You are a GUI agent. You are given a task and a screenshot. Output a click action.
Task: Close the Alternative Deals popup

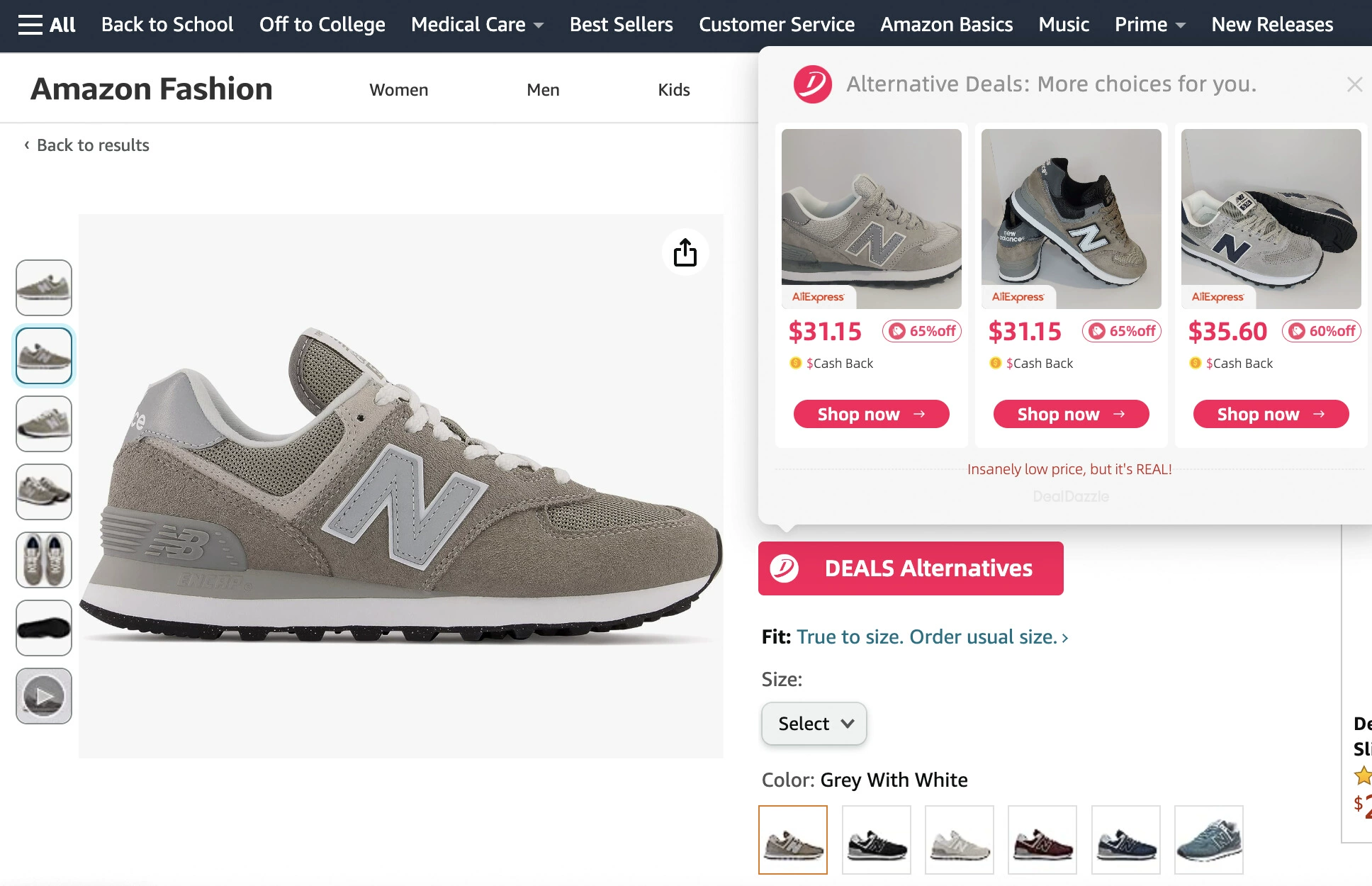[x=1354, y=85]
